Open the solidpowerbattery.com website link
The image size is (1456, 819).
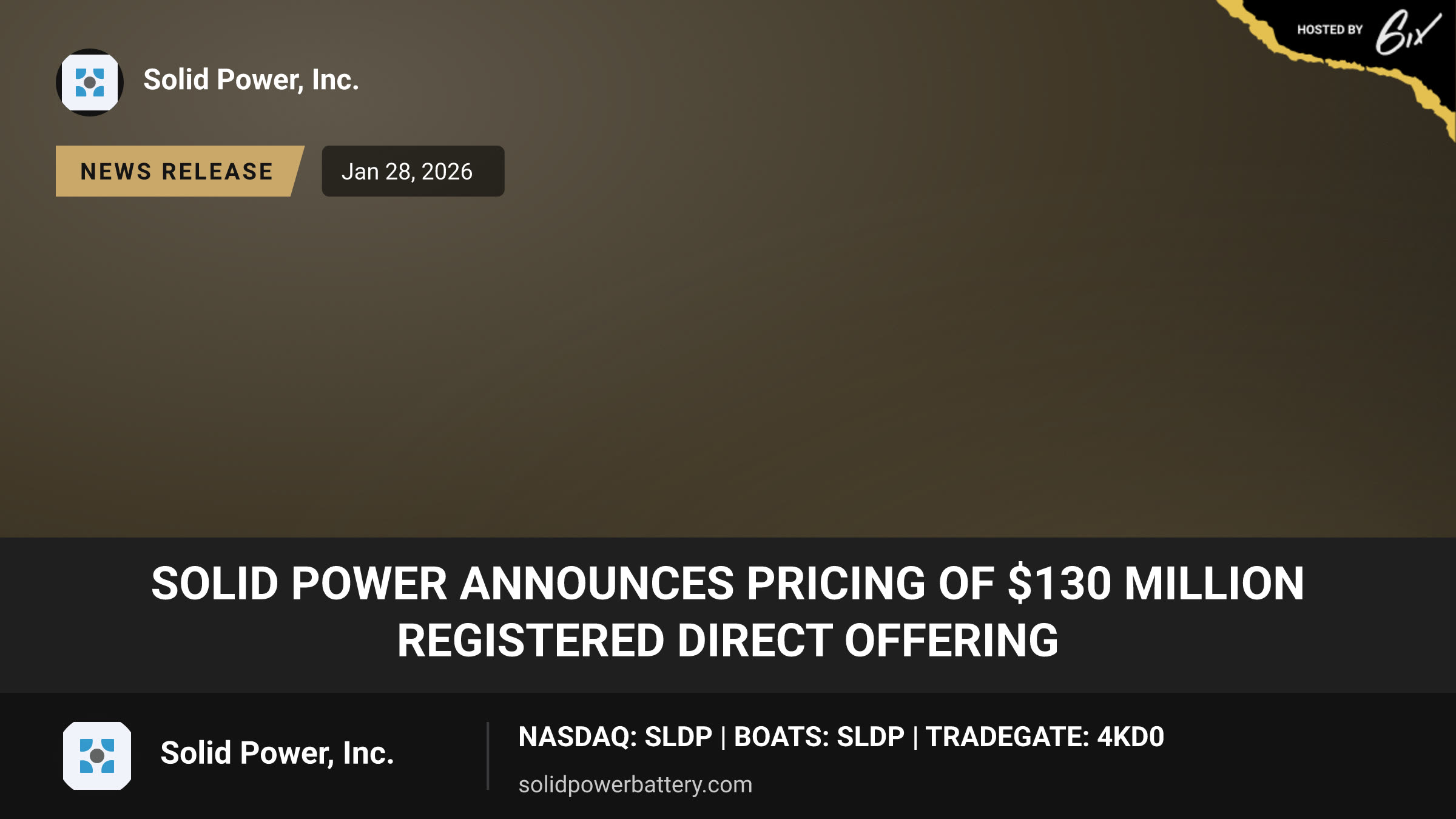(x=635, y=784)
